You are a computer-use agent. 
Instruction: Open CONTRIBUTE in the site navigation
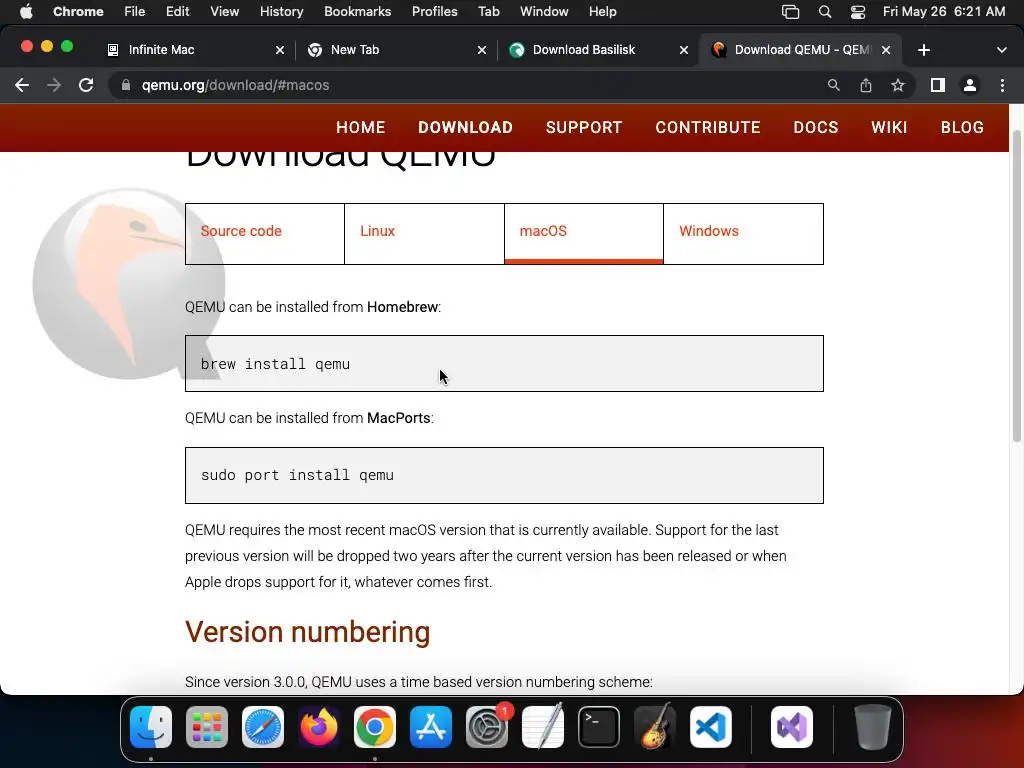[708, 127]
